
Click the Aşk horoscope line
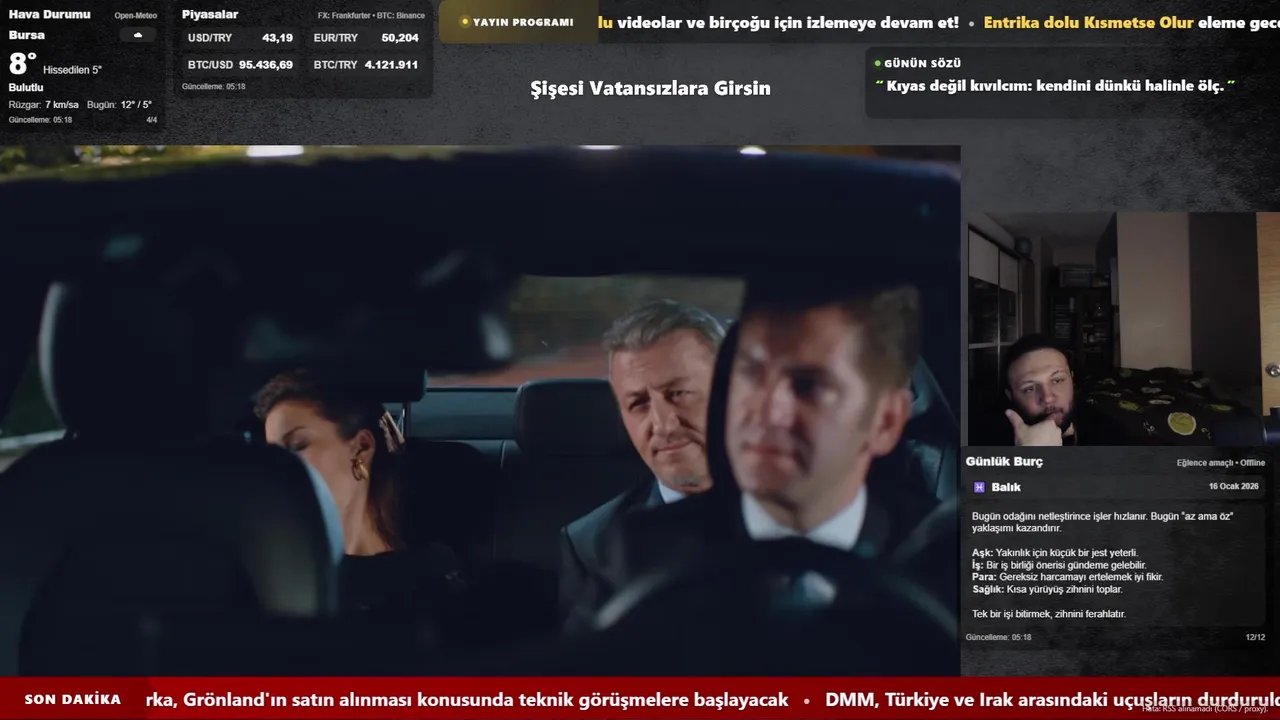(x=1055, y=553)
